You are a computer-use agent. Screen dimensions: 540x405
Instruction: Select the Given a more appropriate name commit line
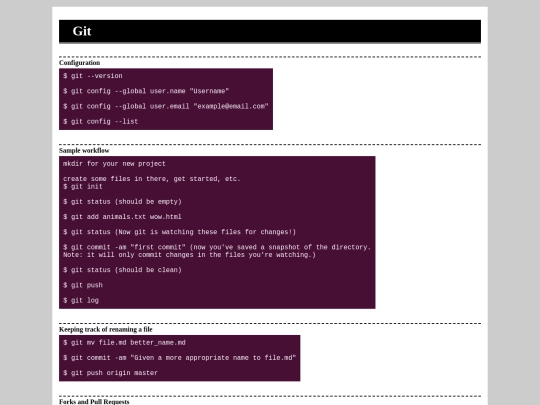[179, 357]
